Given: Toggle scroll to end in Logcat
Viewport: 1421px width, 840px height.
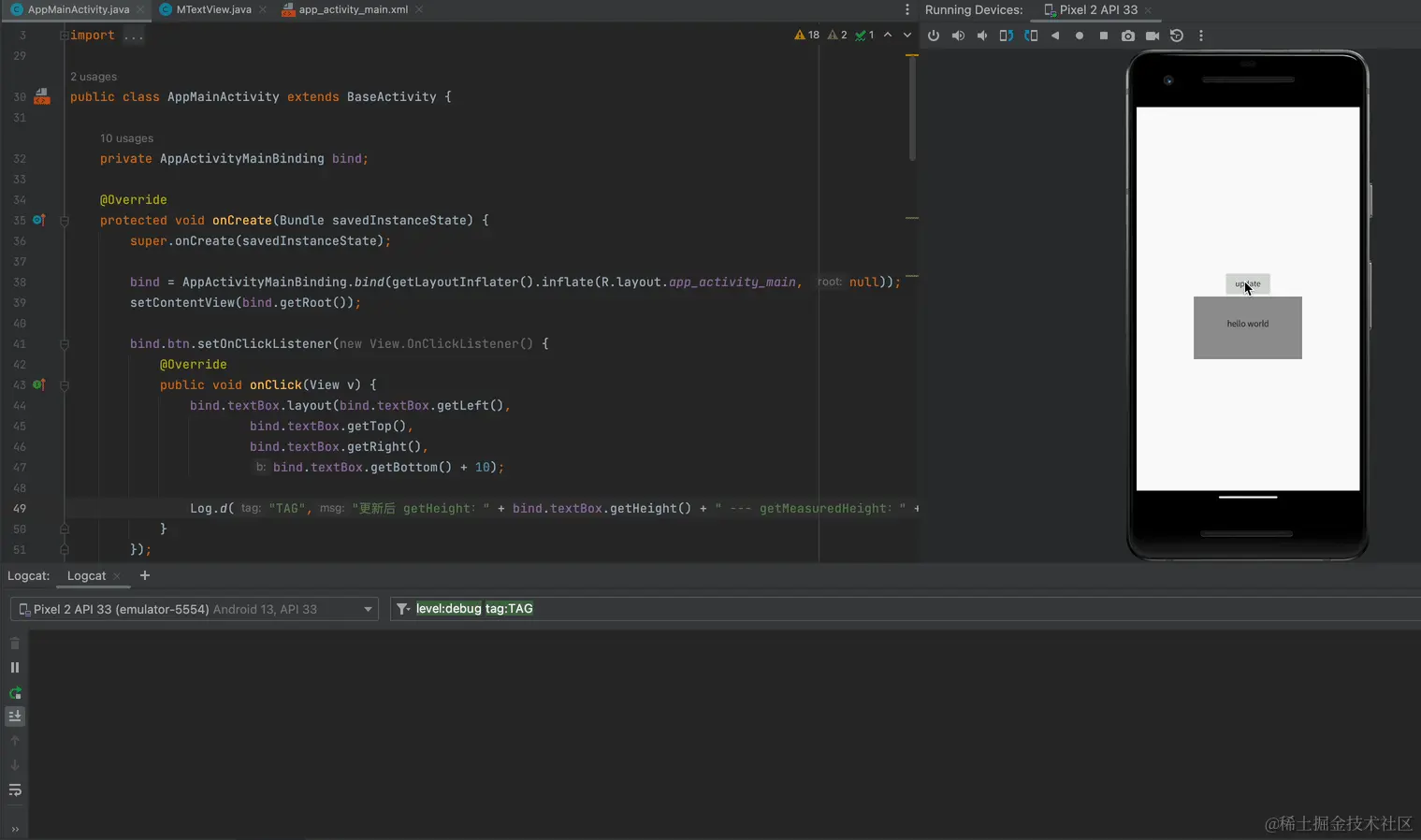Looking at the screenshot, I should pos(15,717).
